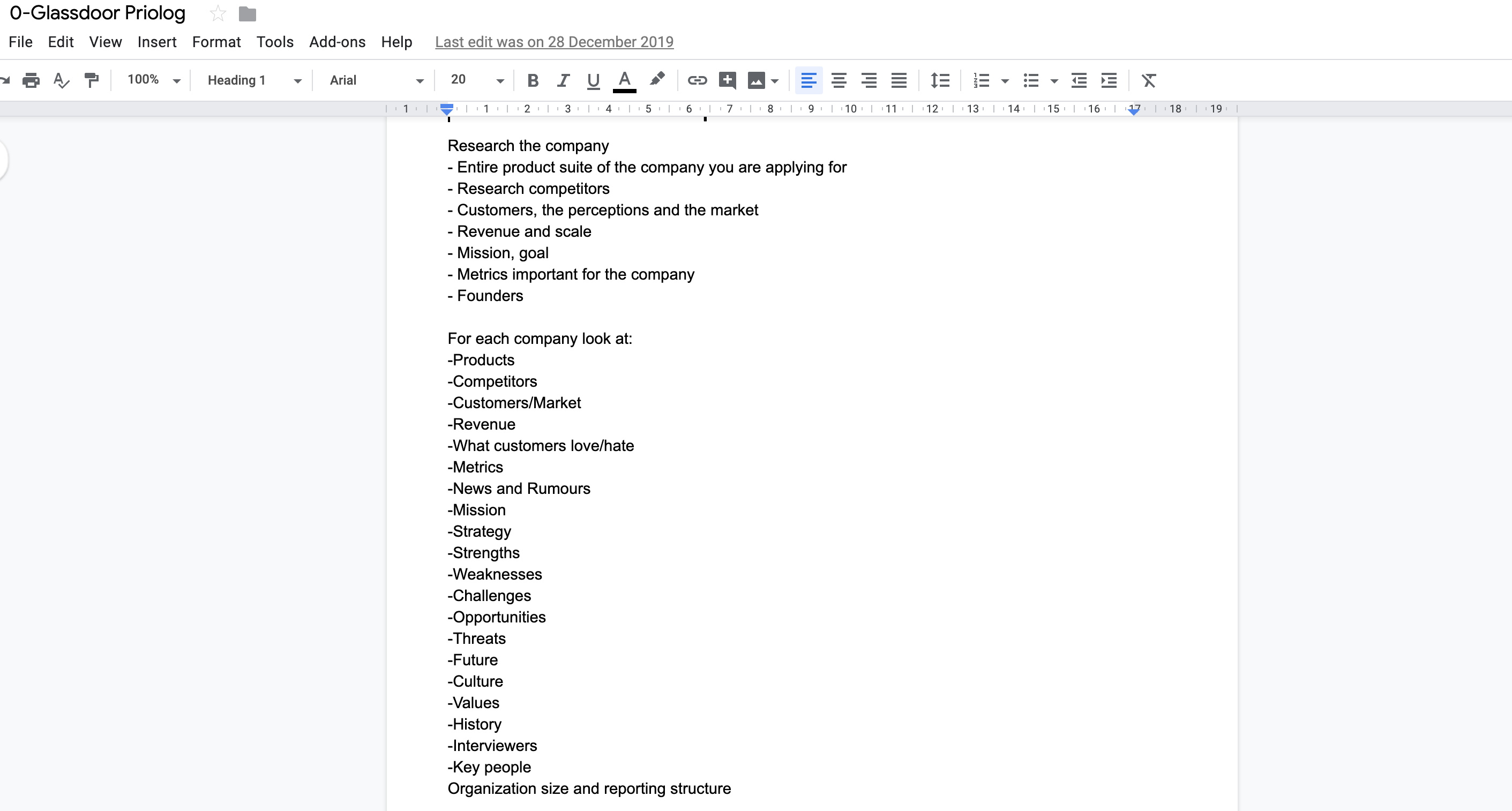1512x811 pixels.
Task: Expand the Bulleted list options arrow
Action: coord(1054,81)
